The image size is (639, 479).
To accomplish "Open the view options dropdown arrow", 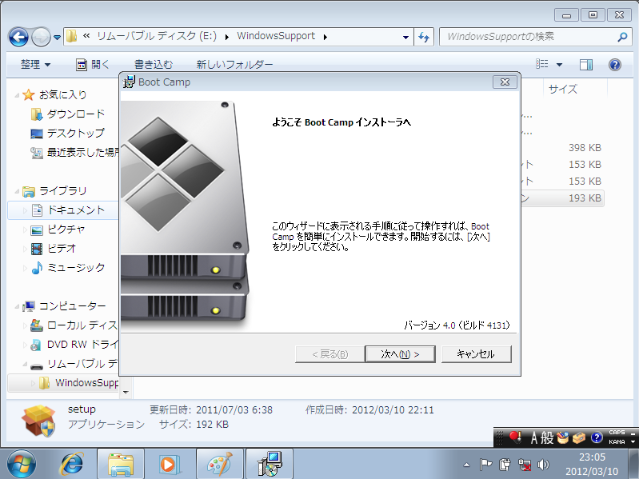I will 559,64.
